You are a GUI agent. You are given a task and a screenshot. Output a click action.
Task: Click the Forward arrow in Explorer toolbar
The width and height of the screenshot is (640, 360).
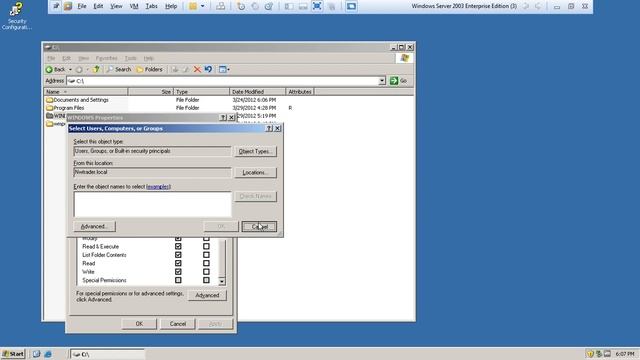[x=79, y=69]
